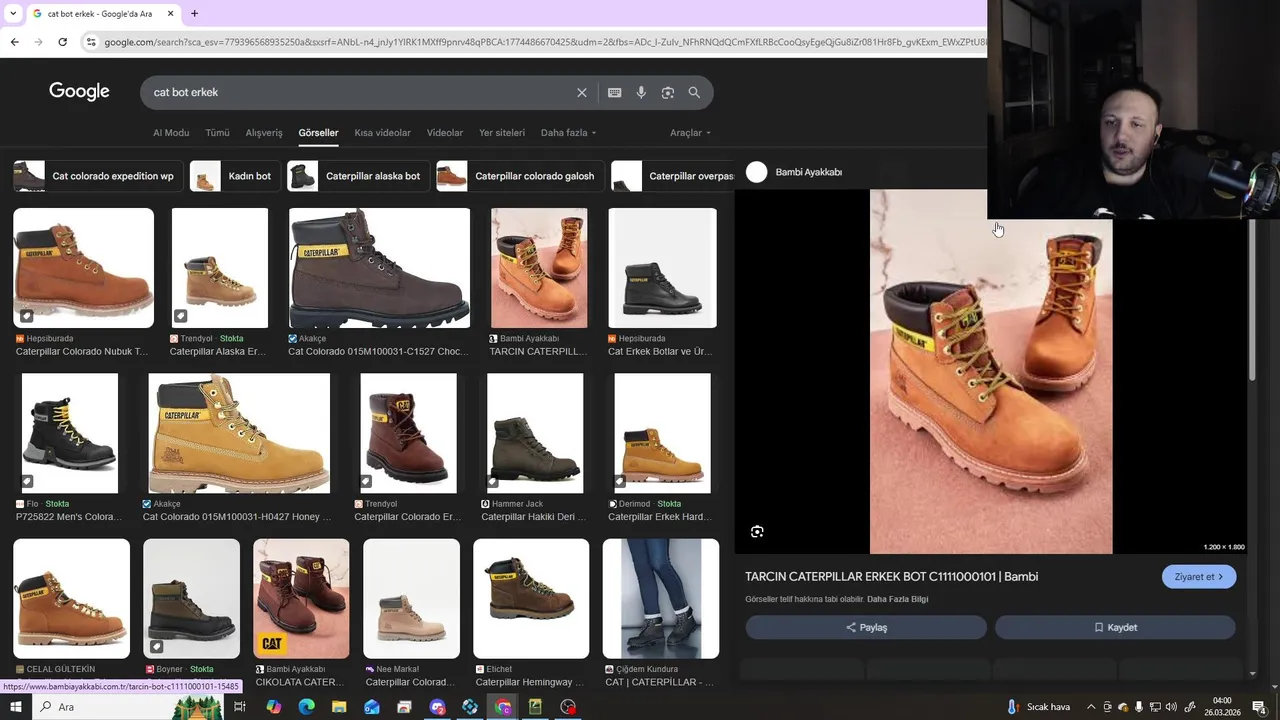View site information icon in address bar
The image size is (1280, 720).
click(x=91, y=42)
